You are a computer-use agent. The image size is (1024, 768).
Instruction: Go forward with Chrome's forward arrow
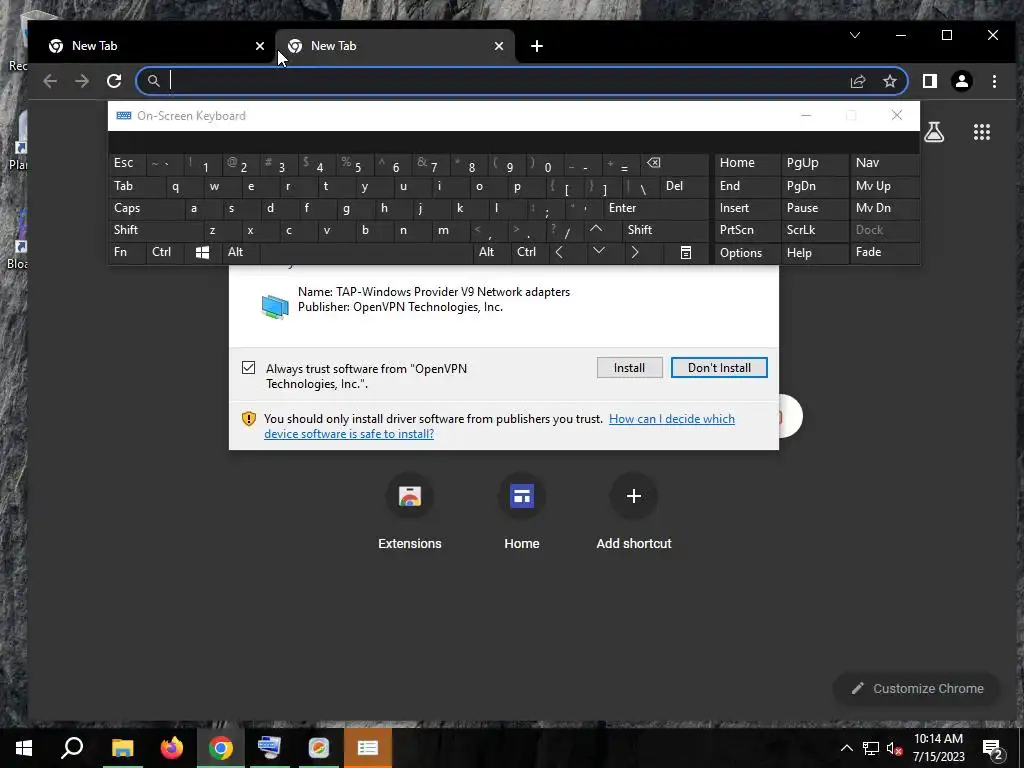(x=82, y=81)
